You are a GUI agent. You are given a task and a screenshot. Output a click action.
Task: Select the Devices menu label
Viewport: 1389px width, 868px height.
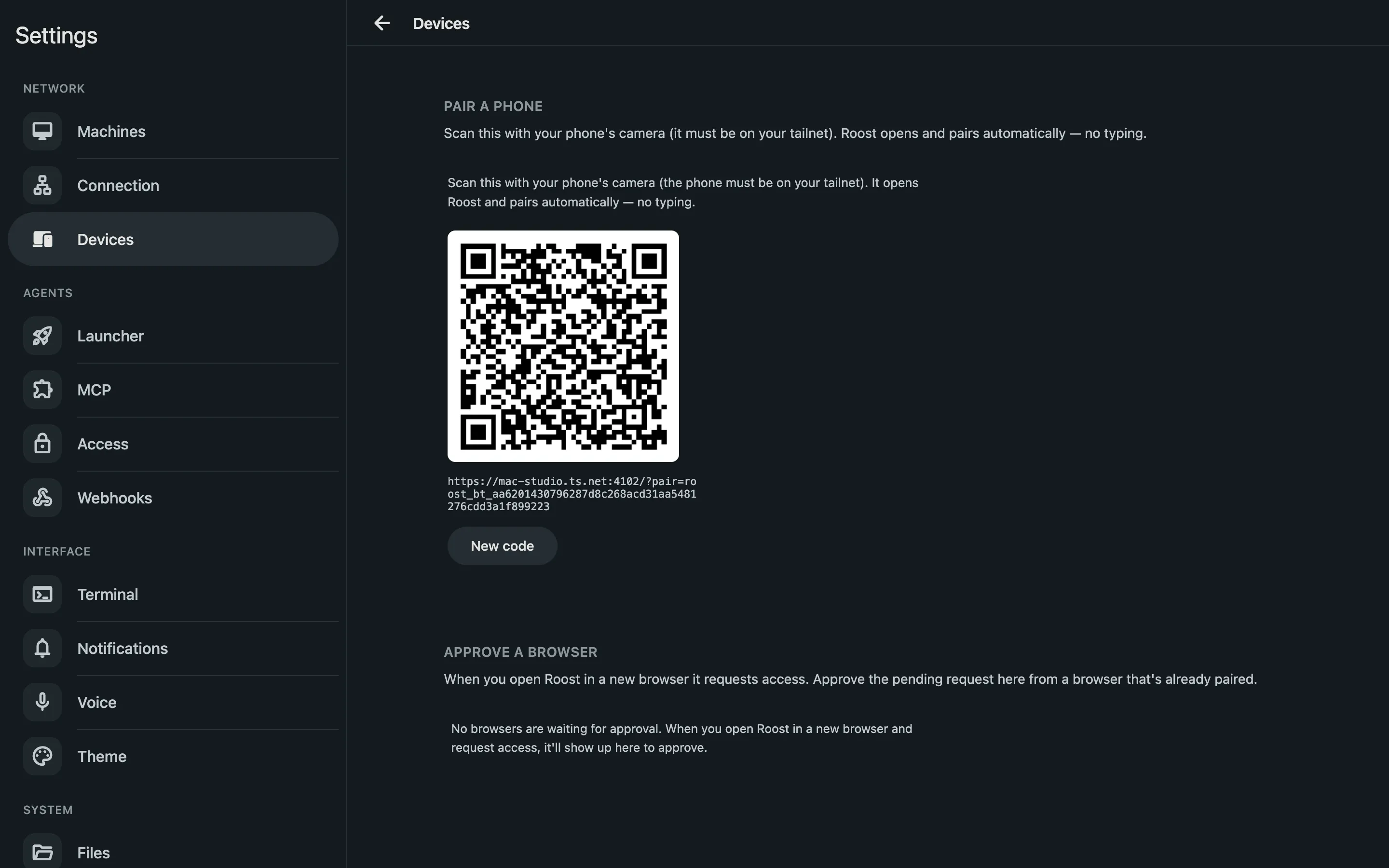[106, 239]
